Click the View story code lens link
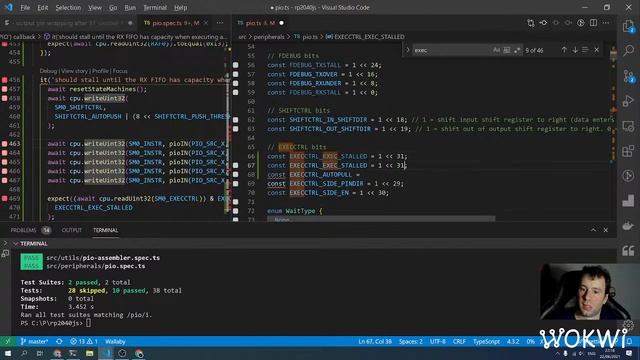The height and width of the screenshot is (360, 640). click(x=74, y=71)
